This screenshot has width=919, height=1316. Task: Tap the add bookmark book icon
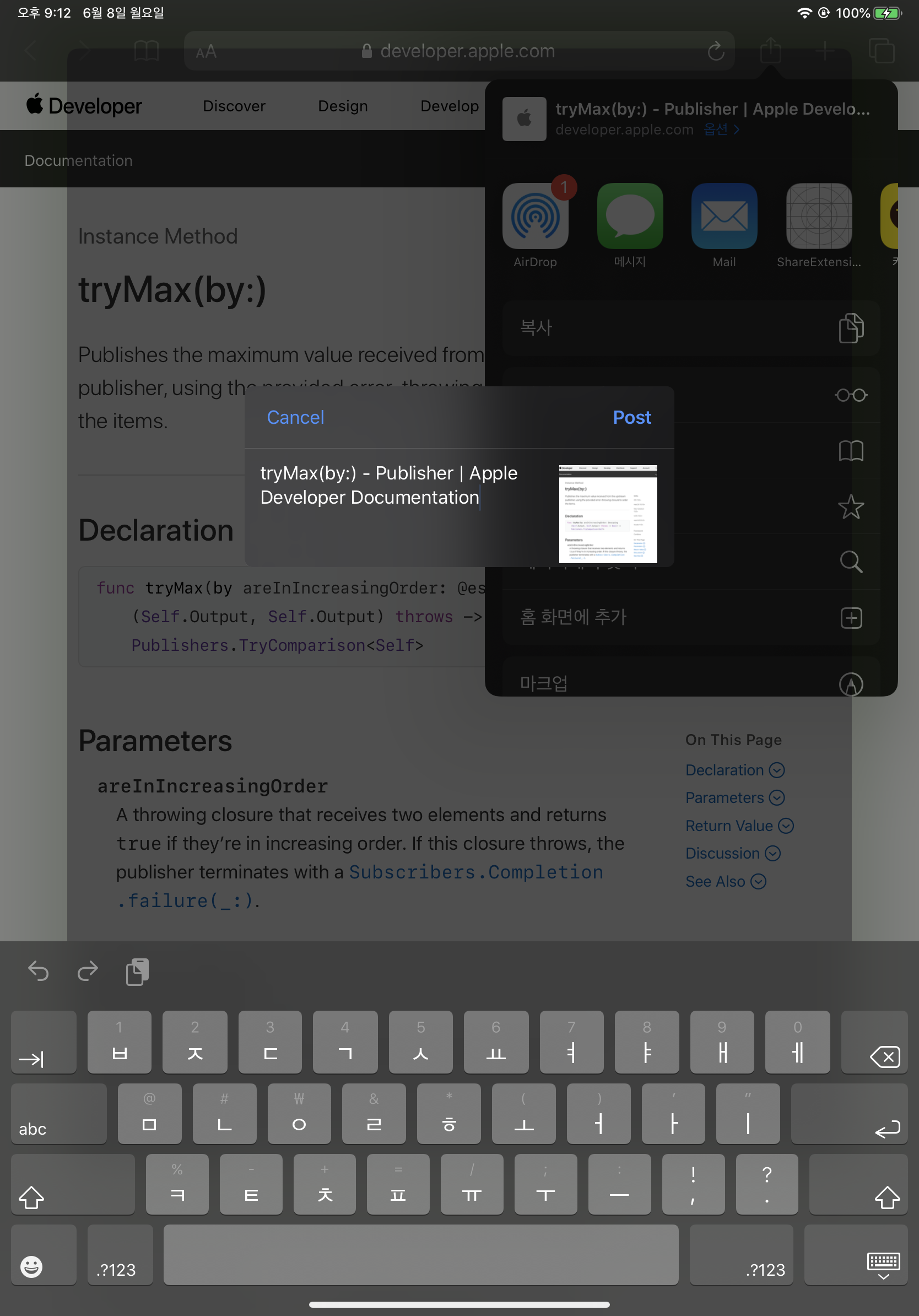coord(851,451)
